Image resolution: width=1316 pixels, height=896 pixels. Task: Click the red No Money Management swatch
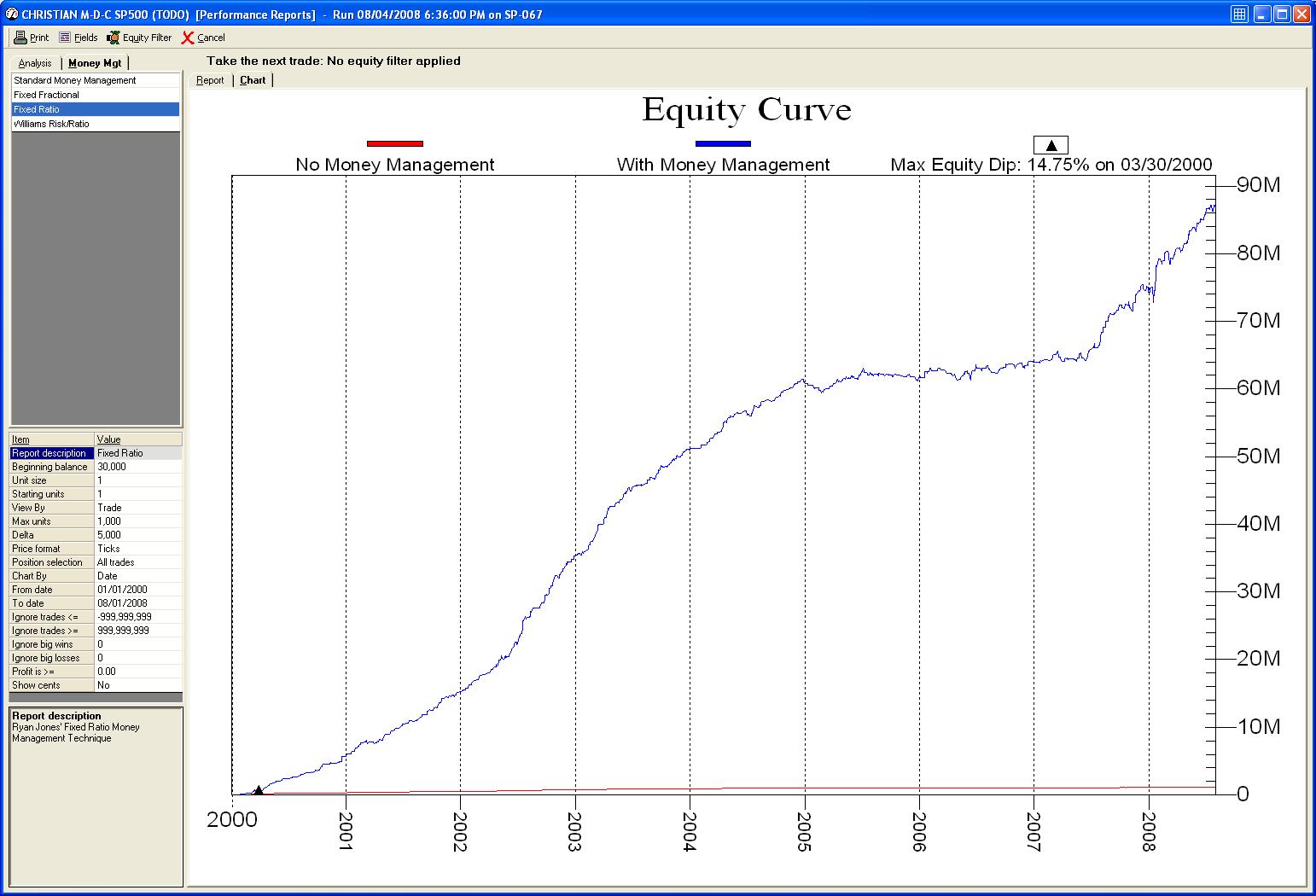pyautogui.click(x=394, y=143)
